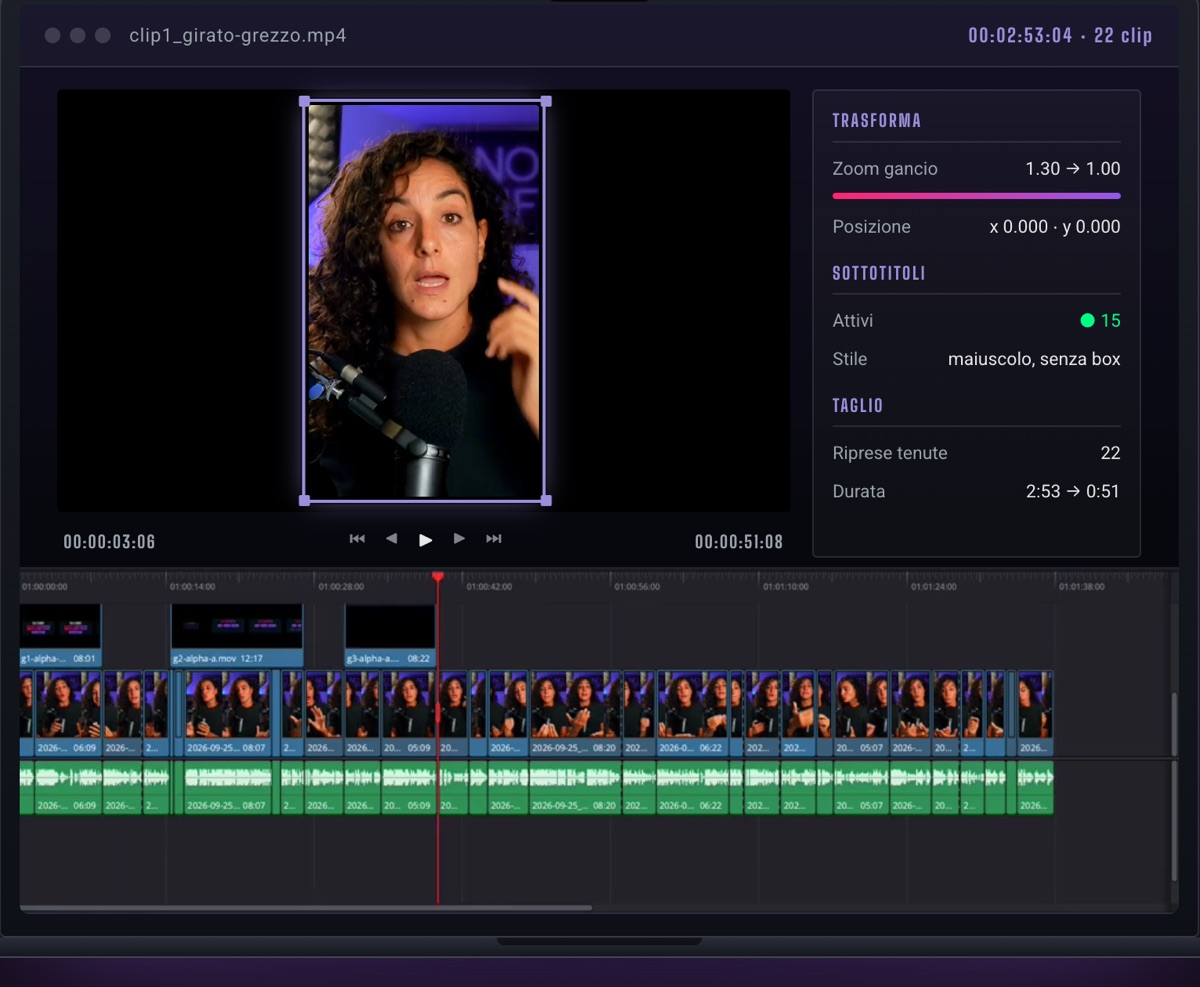This screenshot has height=987, width=1200.
Task: Adjust the Zoom gancio gradient slider
Action: (x=976, y=196)
